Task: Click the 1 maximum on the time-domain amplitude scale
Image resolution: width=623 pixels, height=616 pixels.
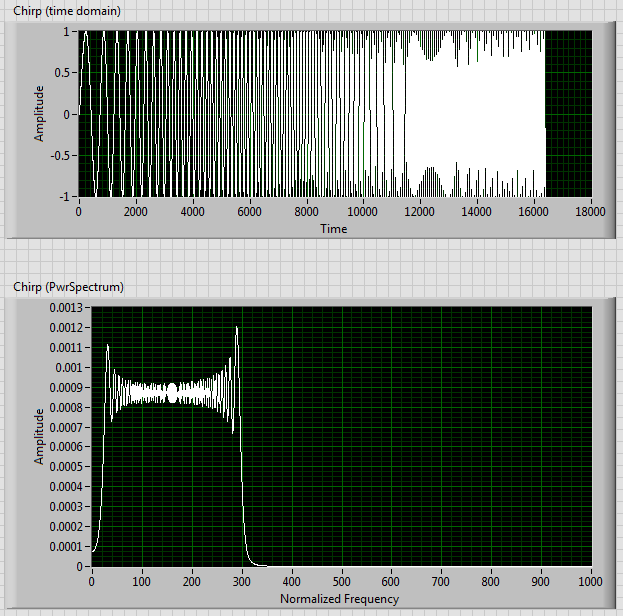Action: 66,31
